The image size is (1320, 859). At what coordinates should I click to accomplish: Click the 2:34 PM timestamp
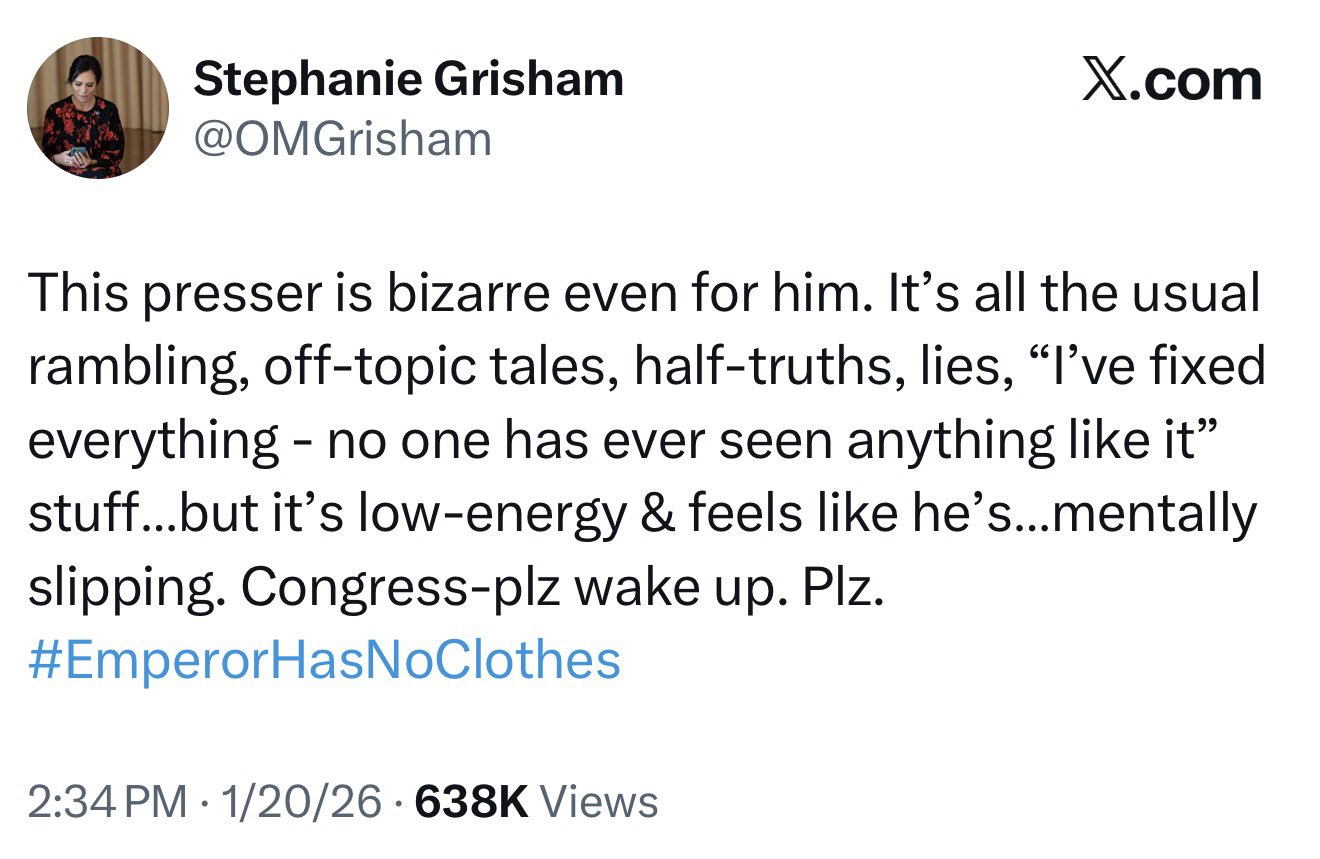click(x=107, y=802)
